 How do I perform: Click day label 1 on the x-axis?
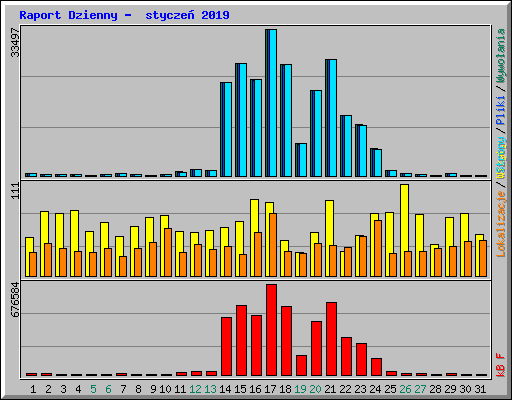point(33,389)
